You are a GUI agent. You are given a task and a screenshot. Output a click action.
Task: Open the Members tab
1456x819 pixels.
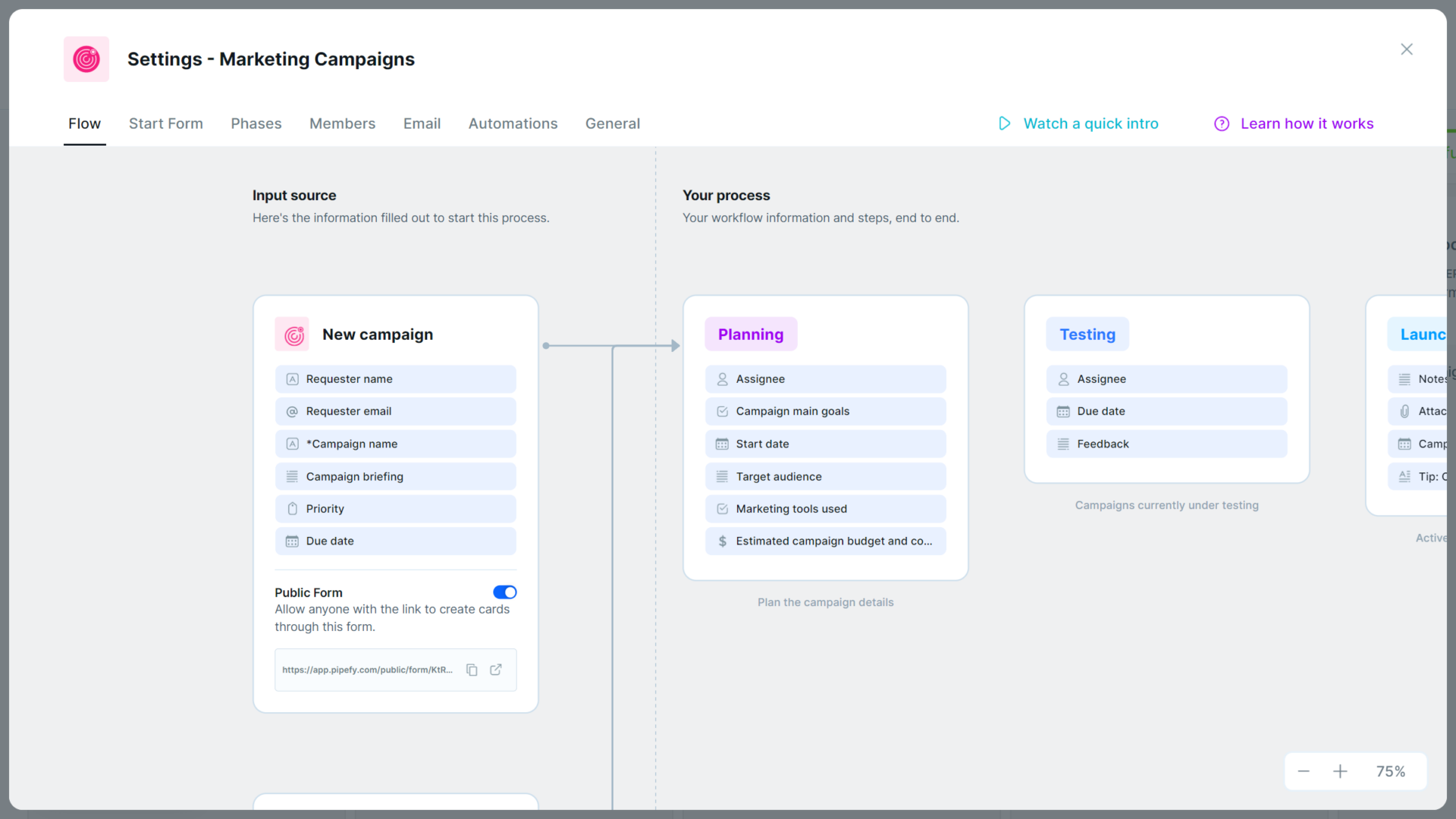coord(342,123)
